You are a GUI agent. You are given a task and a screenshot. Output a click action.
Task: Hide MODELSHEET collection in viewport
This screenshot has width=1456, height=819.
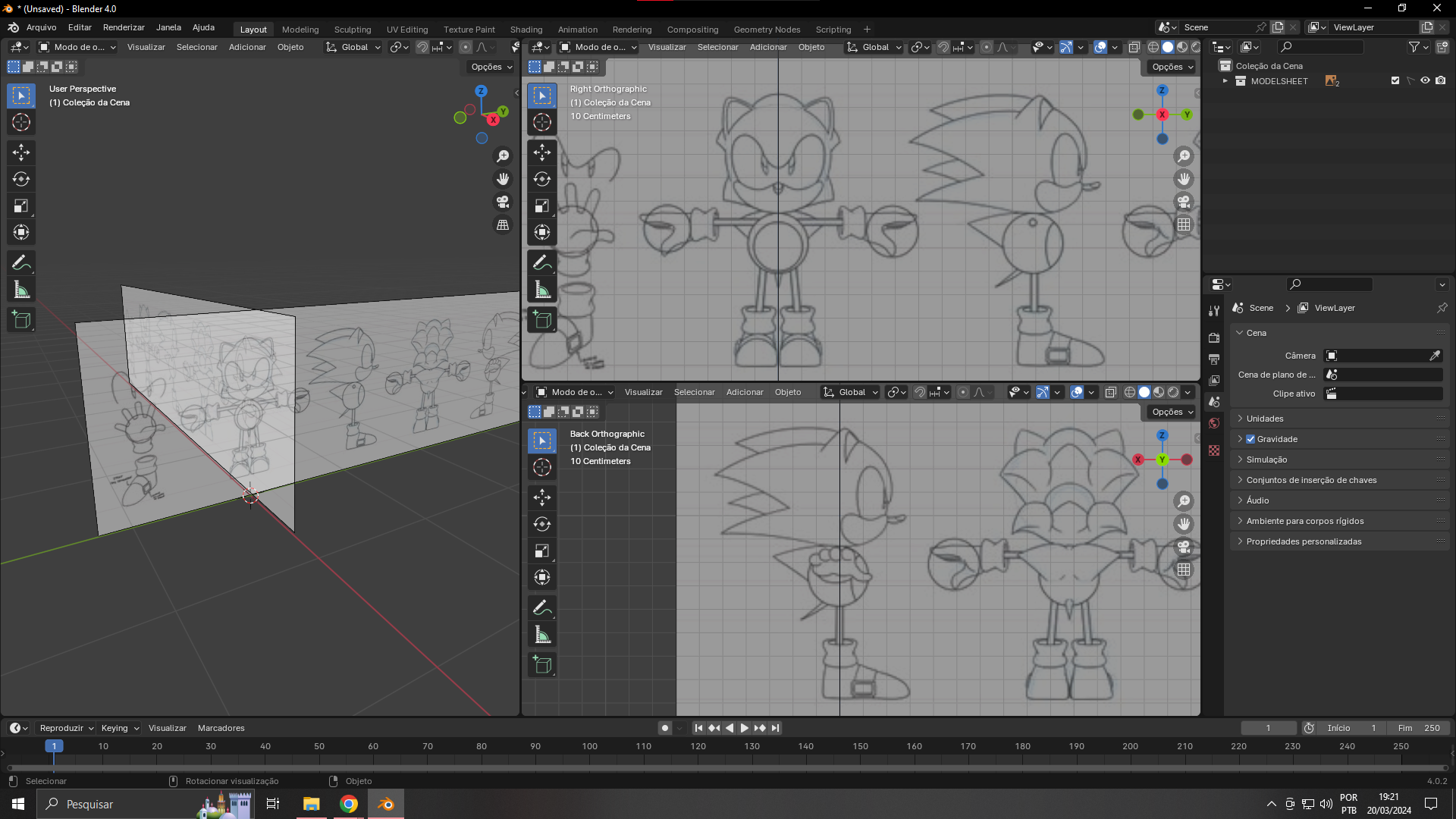point(1425,80)
